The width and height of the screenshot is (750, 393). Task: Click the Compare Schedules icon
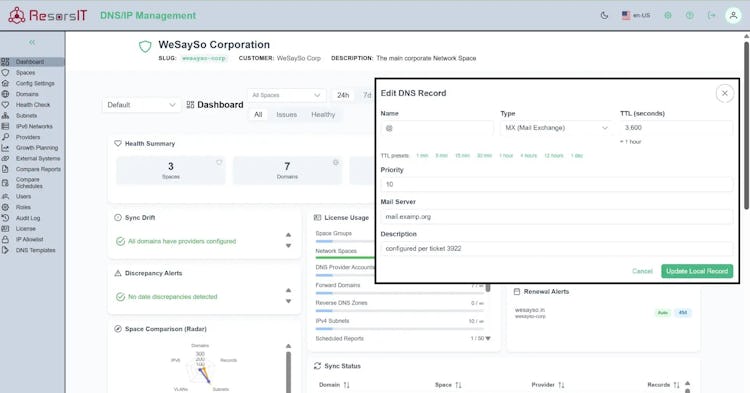click(5, 183)
